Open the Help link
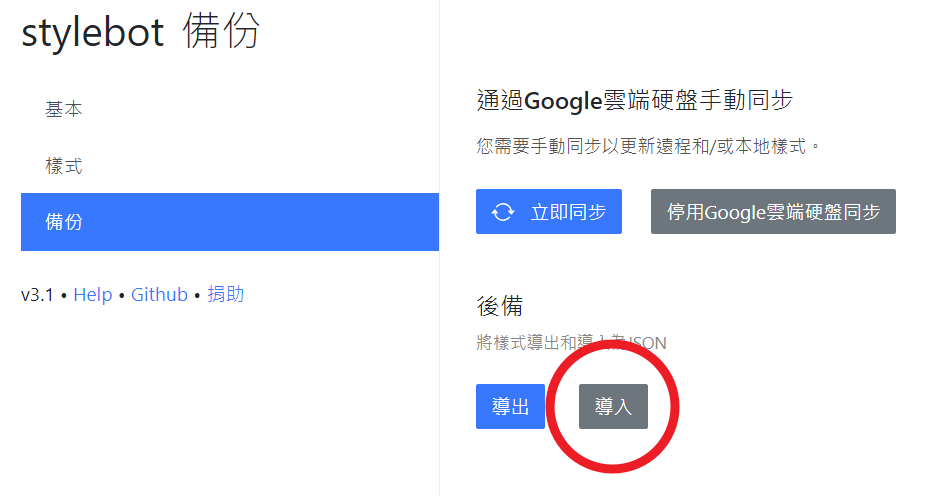The height and width of the screenshot is (496, 941). point(93,294)
